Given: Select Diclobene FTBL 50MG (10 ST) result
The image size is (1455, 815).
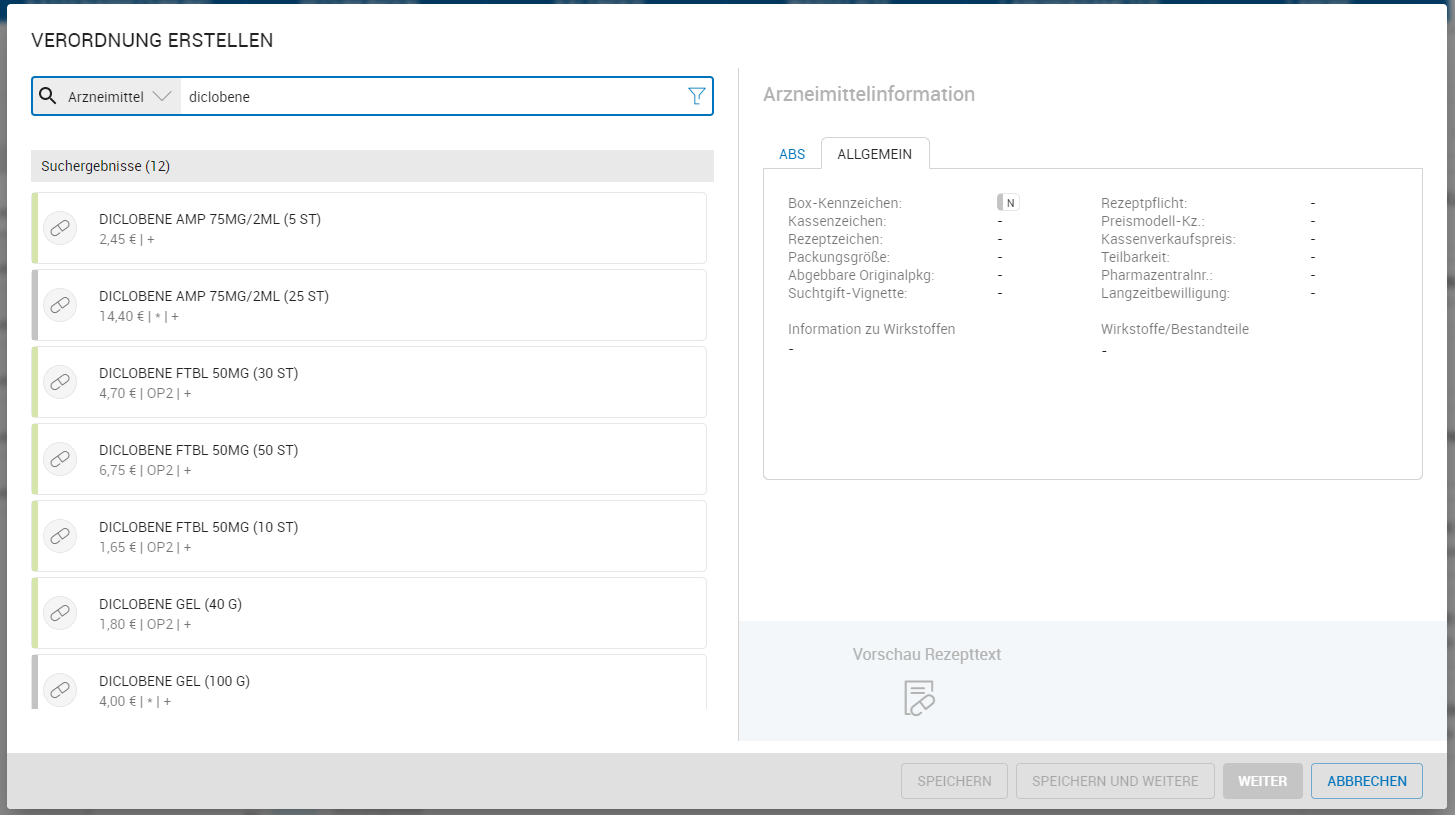Looking at the screenshot, I should pyautogui.click(x=380, y=536).
